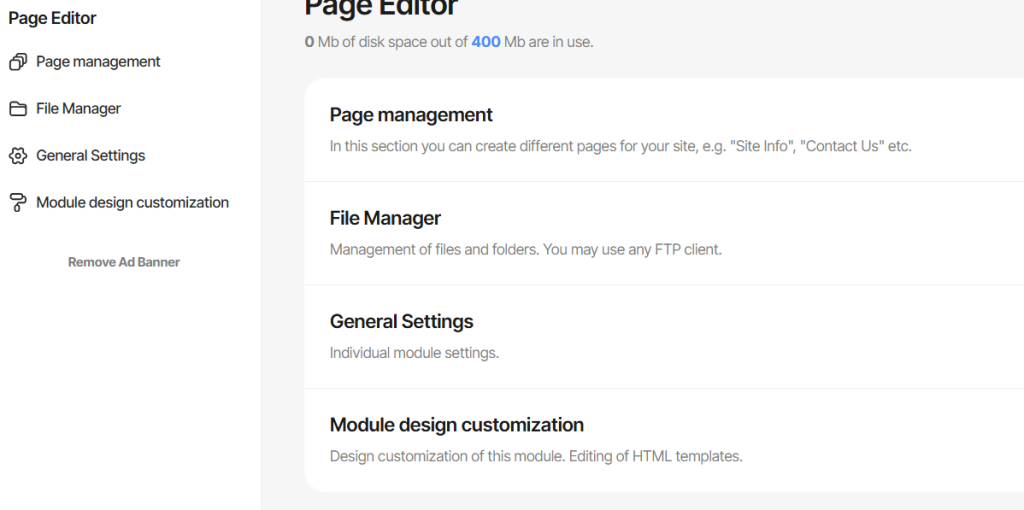Open the File Manager section heading

(x=385, y=218)
